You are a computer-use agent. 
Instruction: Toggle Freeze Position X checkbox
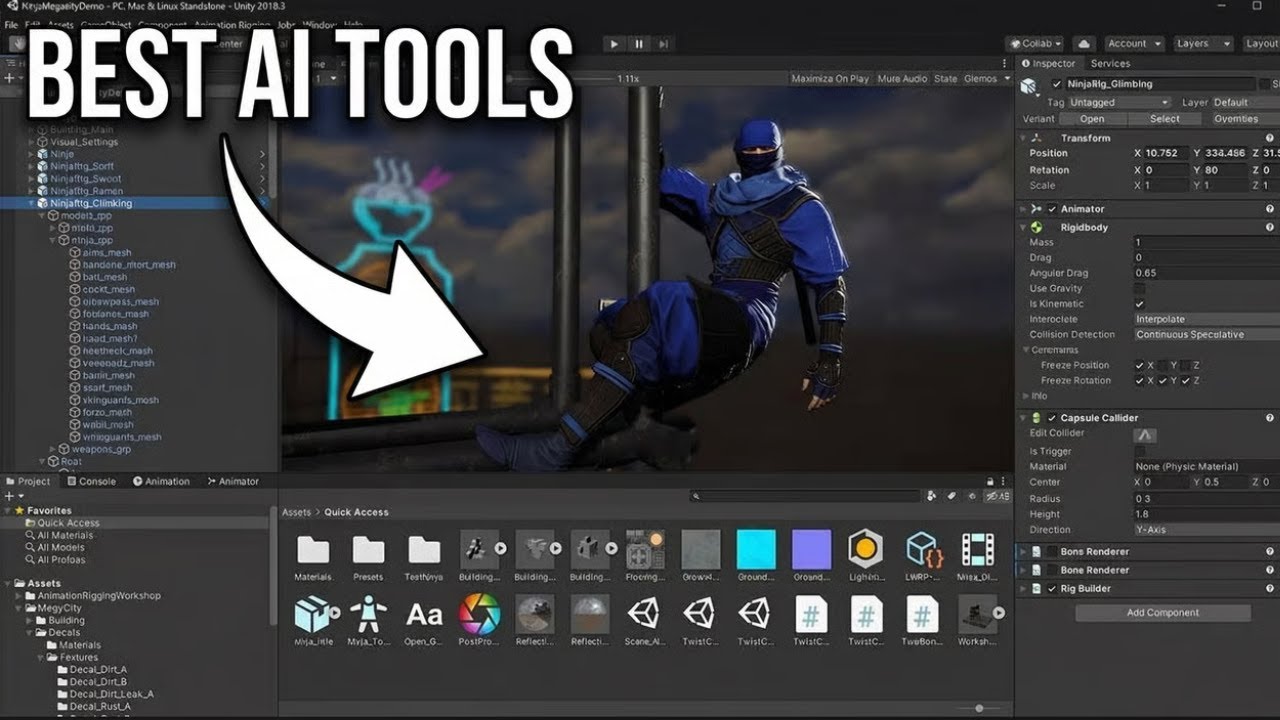click(x=1140, y=365)
